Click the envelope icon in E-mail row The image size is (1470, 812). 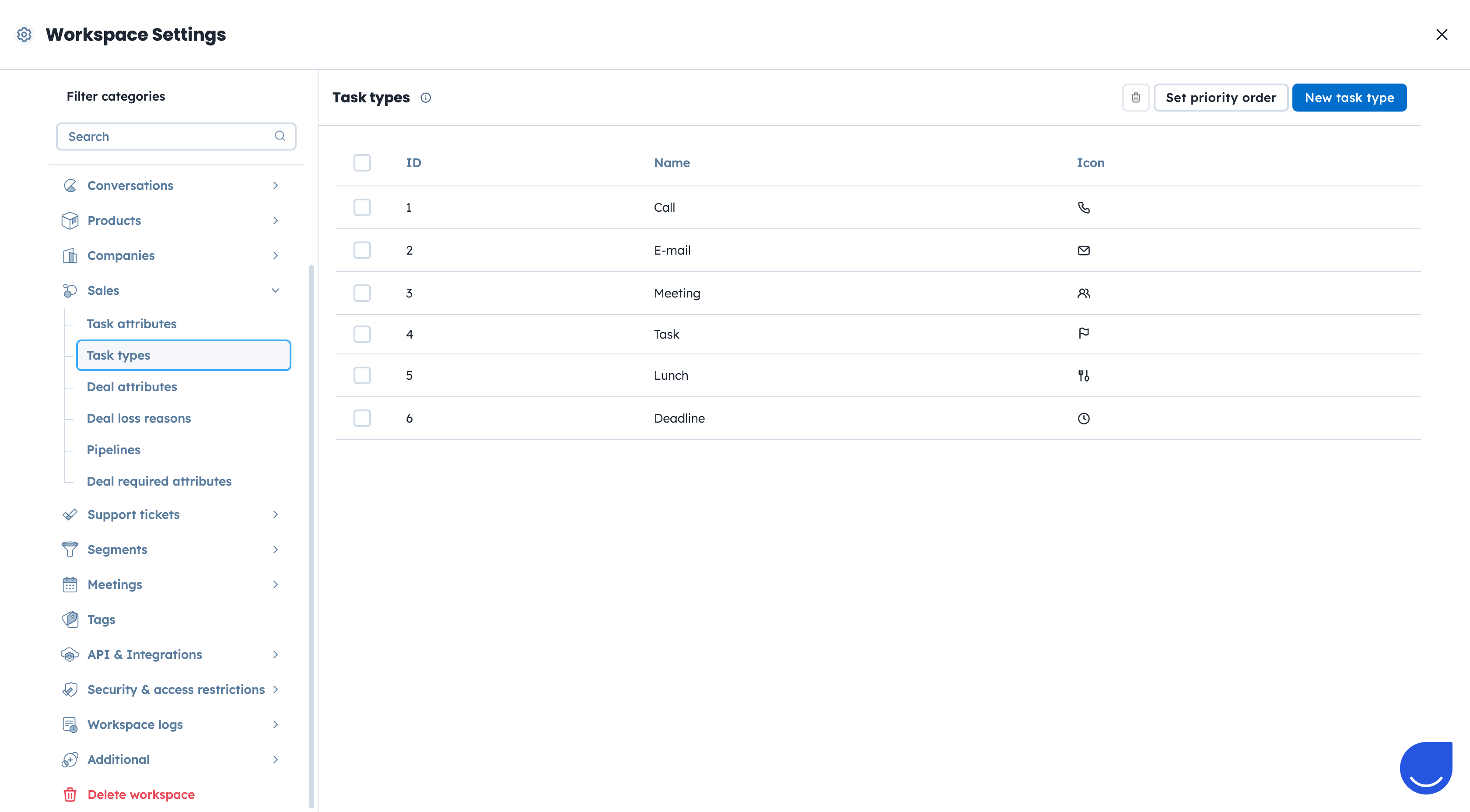(x=1083, y=251)
